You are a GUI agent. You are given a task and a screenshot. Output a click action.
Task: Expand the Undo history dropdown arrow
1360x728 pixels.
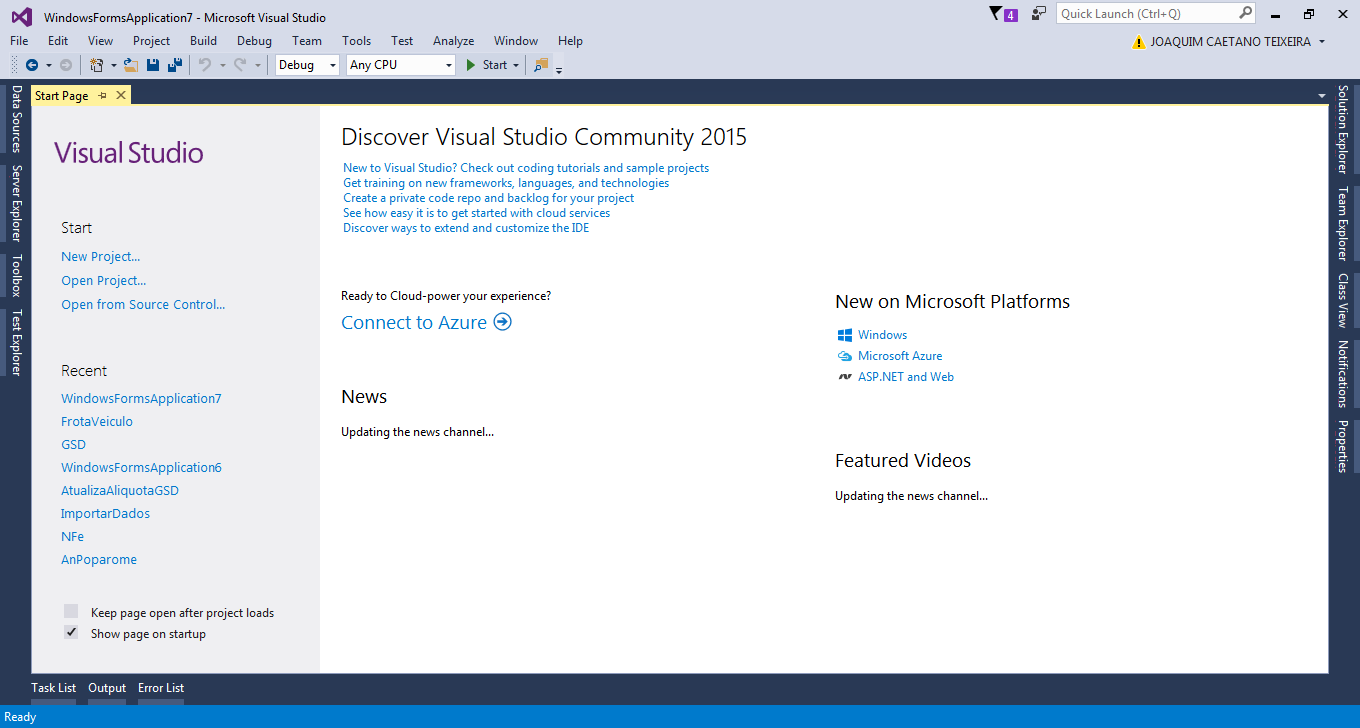point(222,65)
